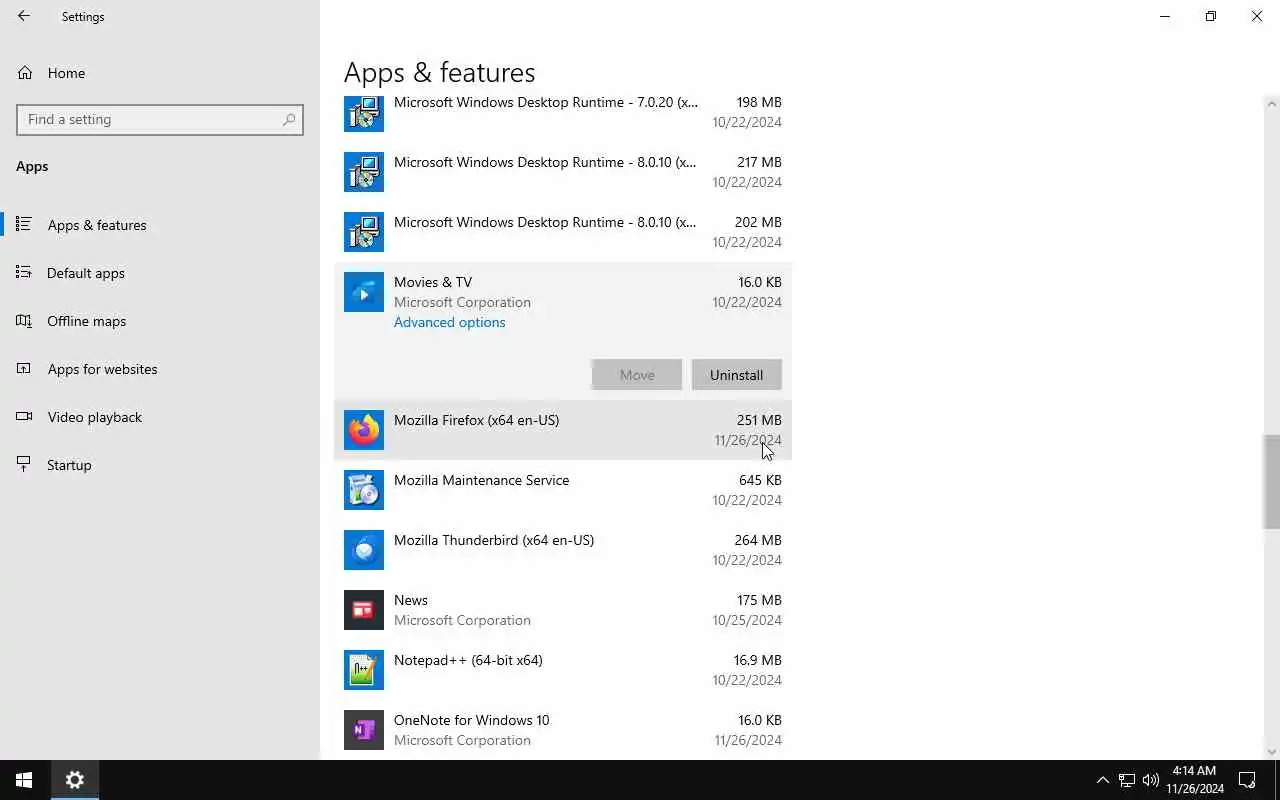Select Microsoft Windows Desktop Runtime 7.0.20 entry
The height and width of the screenshot is (800, 1280).
tap(563, 112)
